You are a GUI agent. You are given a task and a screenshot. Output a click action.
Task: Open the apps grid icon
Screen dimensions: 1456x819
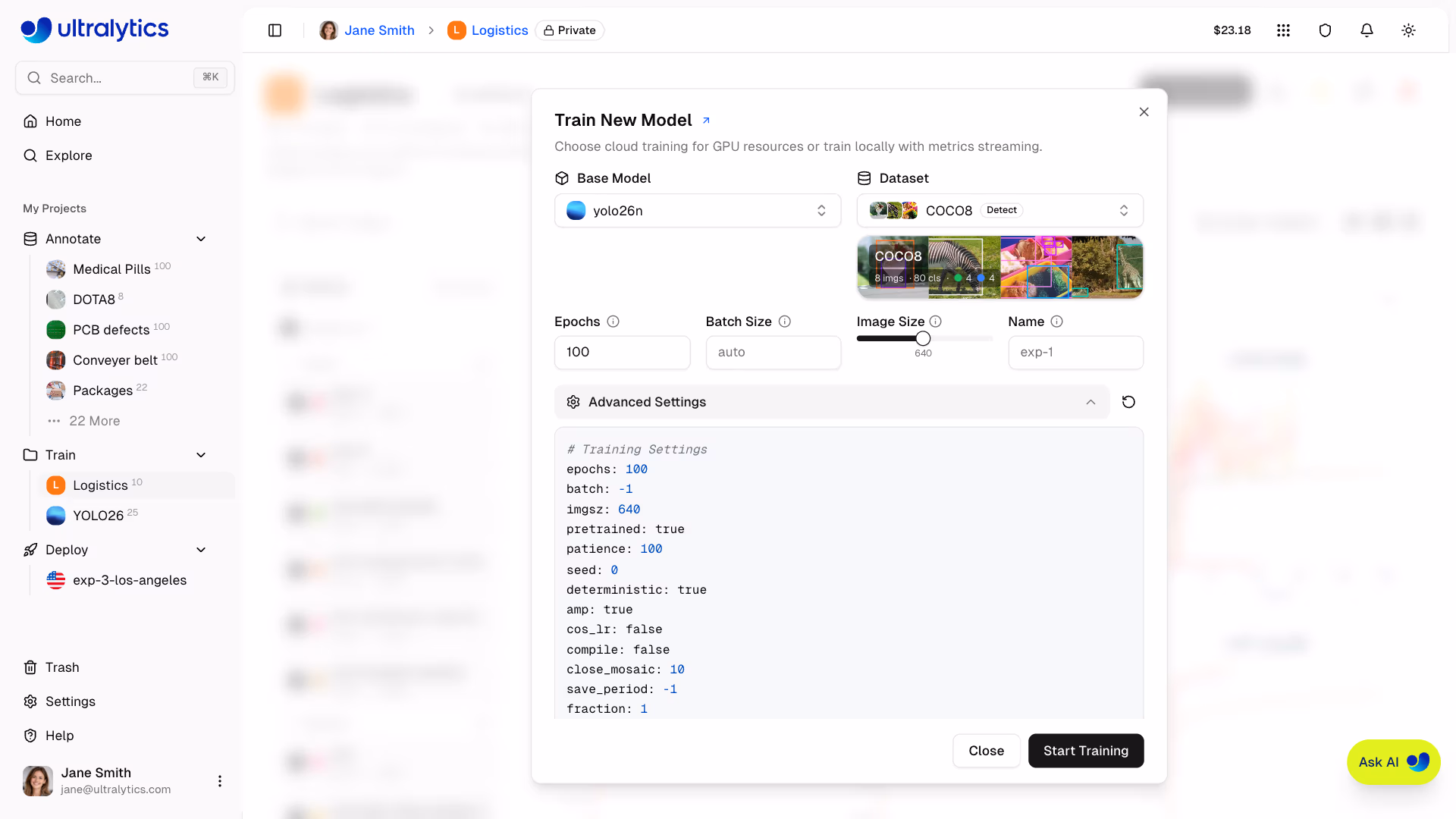(x=1283, y=30)
